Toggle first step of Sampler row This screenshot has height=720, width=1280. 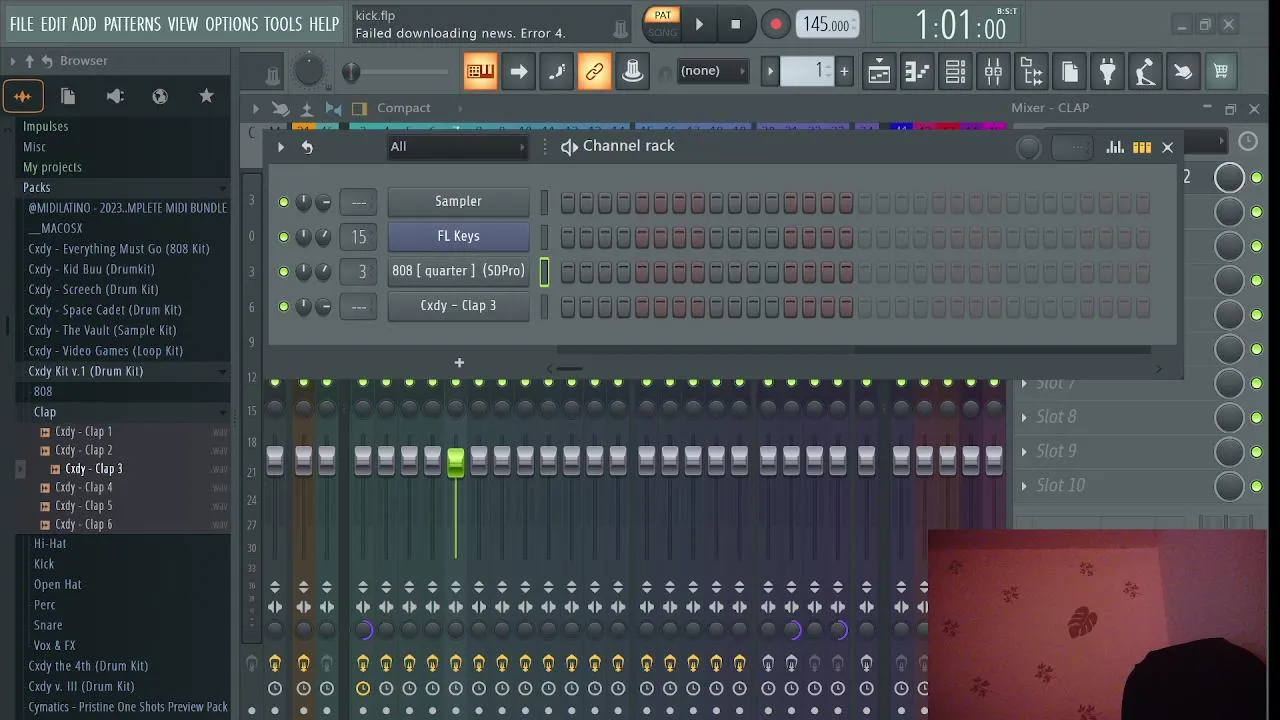[568, 203]
